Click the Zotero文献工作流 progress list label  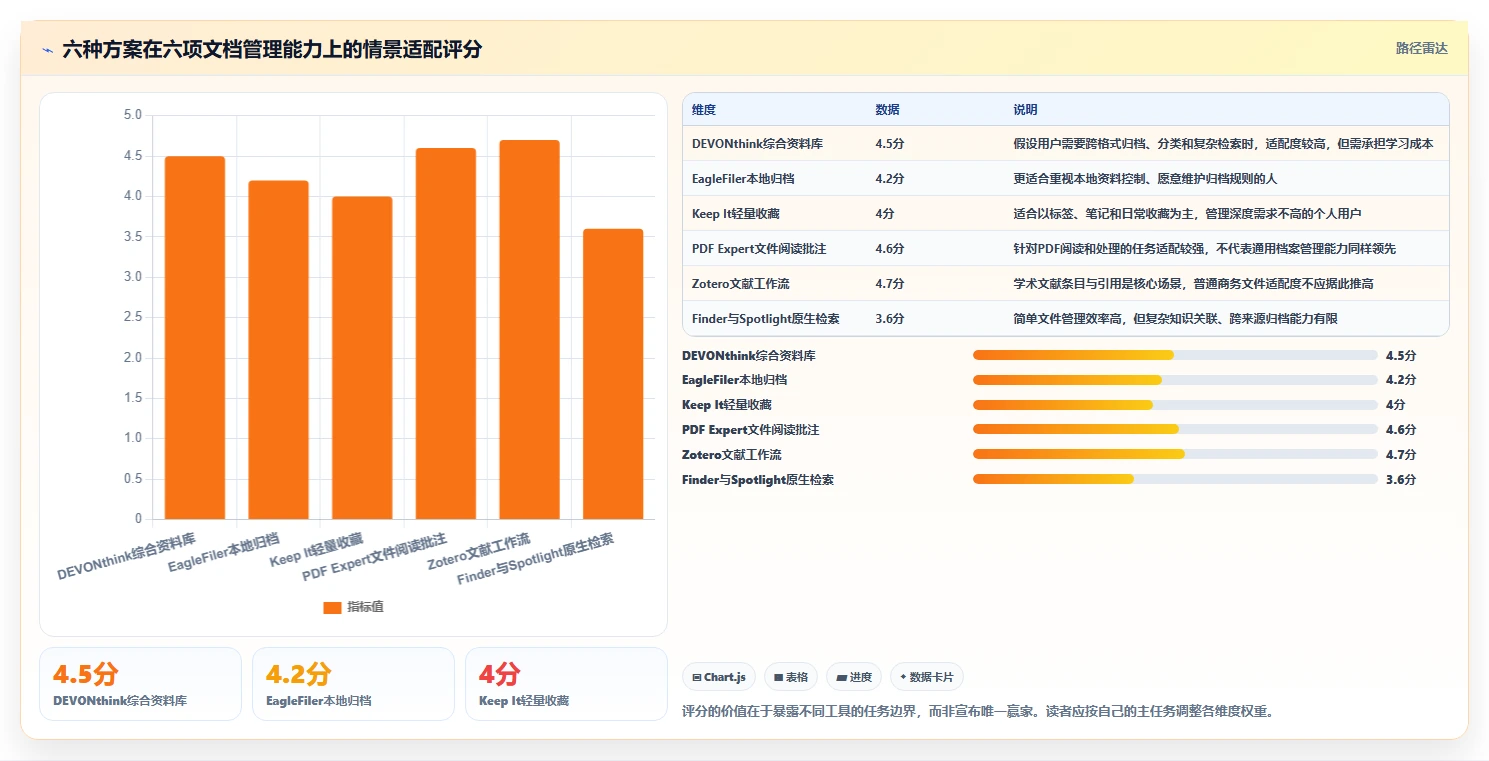731,455
